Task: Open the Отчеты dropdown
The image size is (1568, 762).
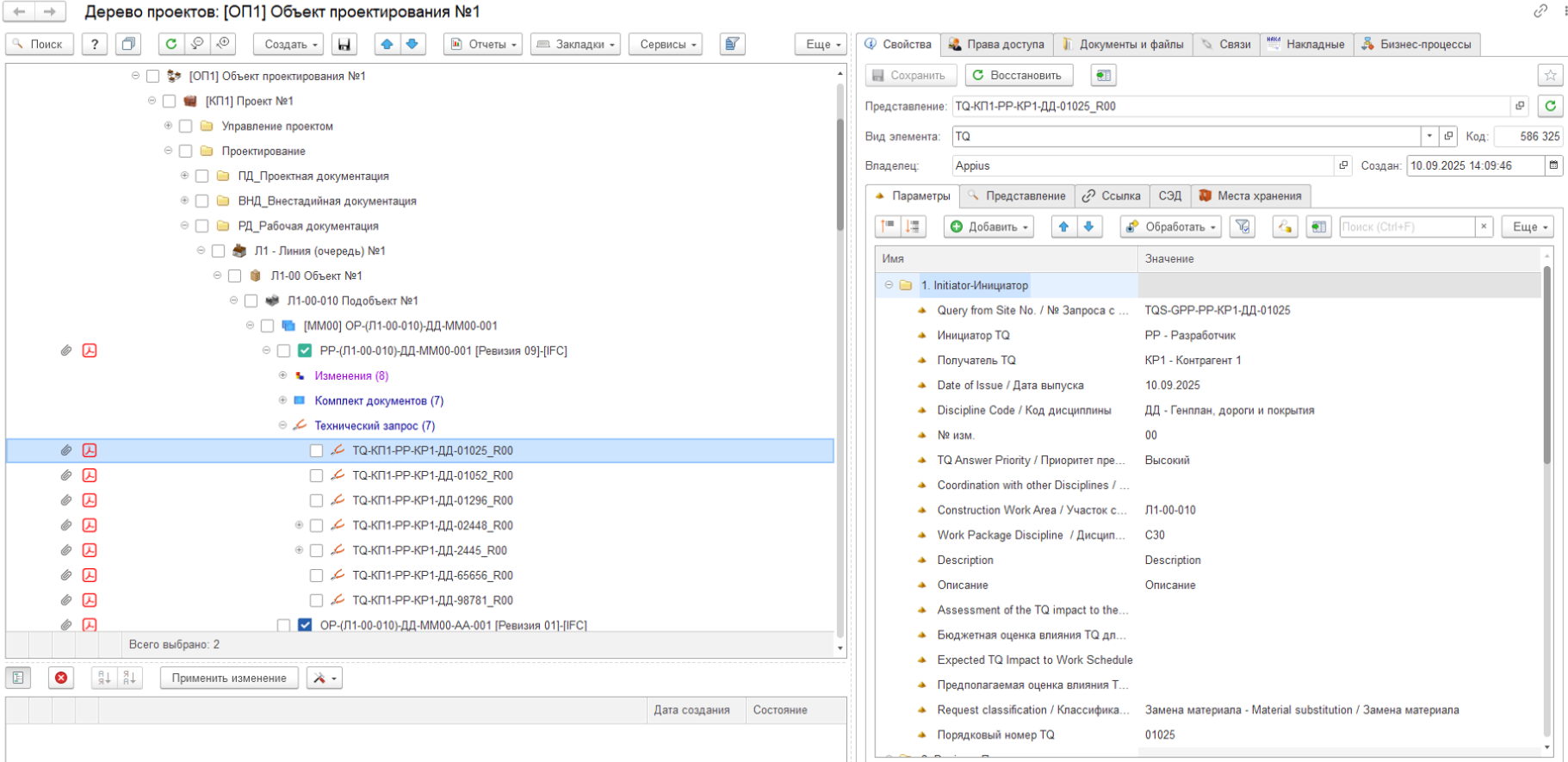Action: point(483,45)
